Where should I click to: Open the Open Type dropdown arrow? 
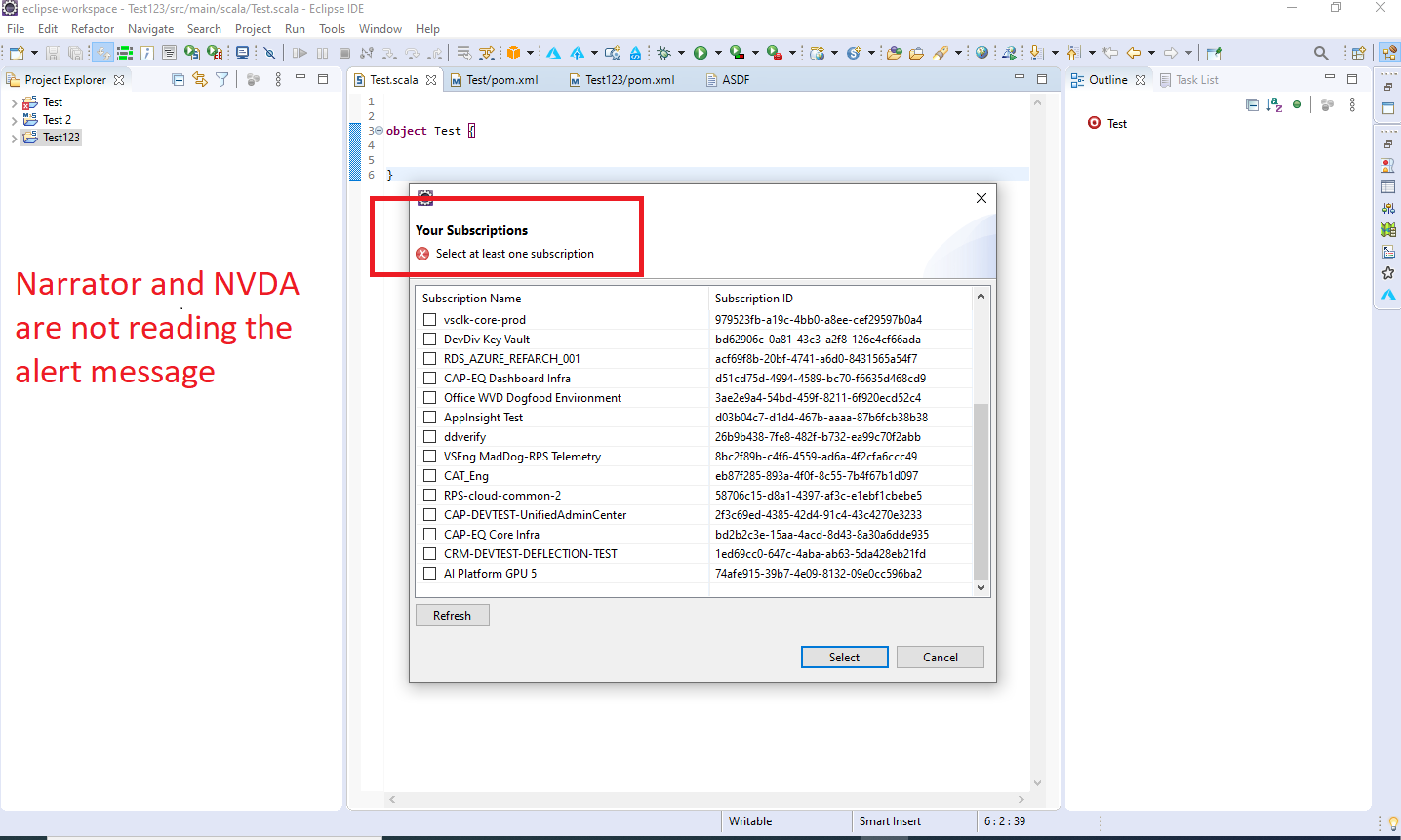coord(529,53)
